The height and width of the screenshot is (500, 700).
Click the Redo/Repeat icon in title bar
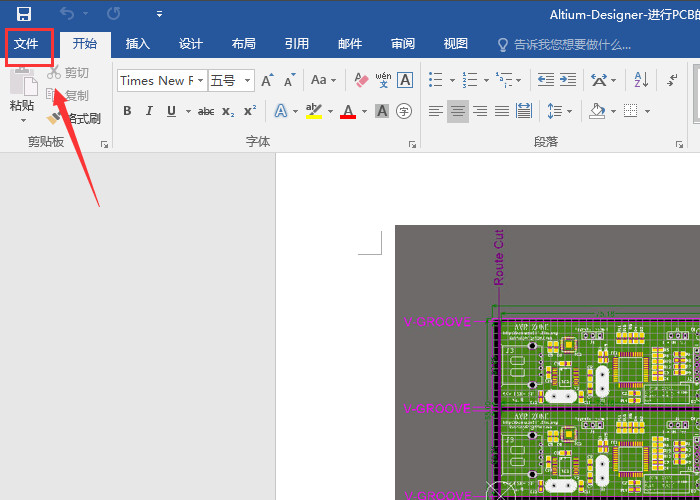coord(113,14)
